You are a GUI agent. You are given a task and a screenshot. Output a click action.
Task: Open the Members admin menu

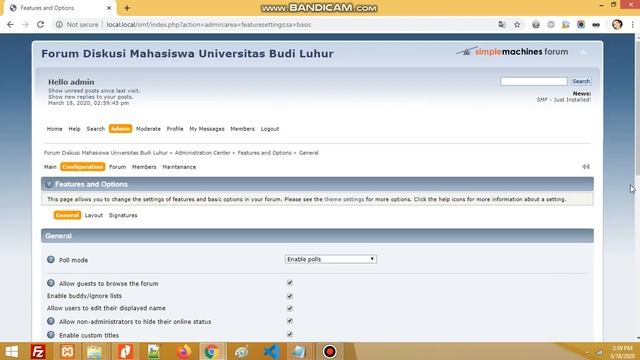[x=144, y=167]
